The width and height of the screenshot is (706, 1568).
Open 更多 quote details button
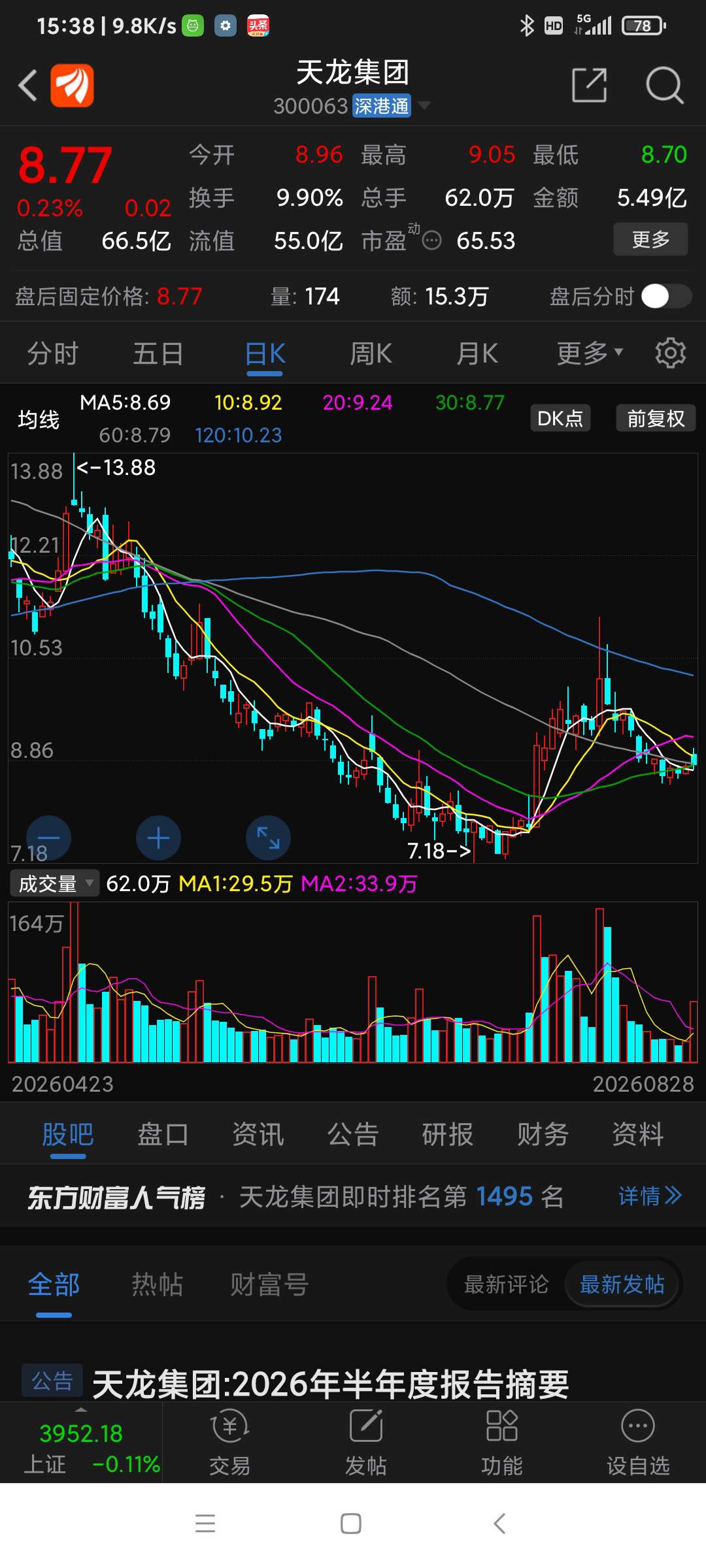point(650,239)
